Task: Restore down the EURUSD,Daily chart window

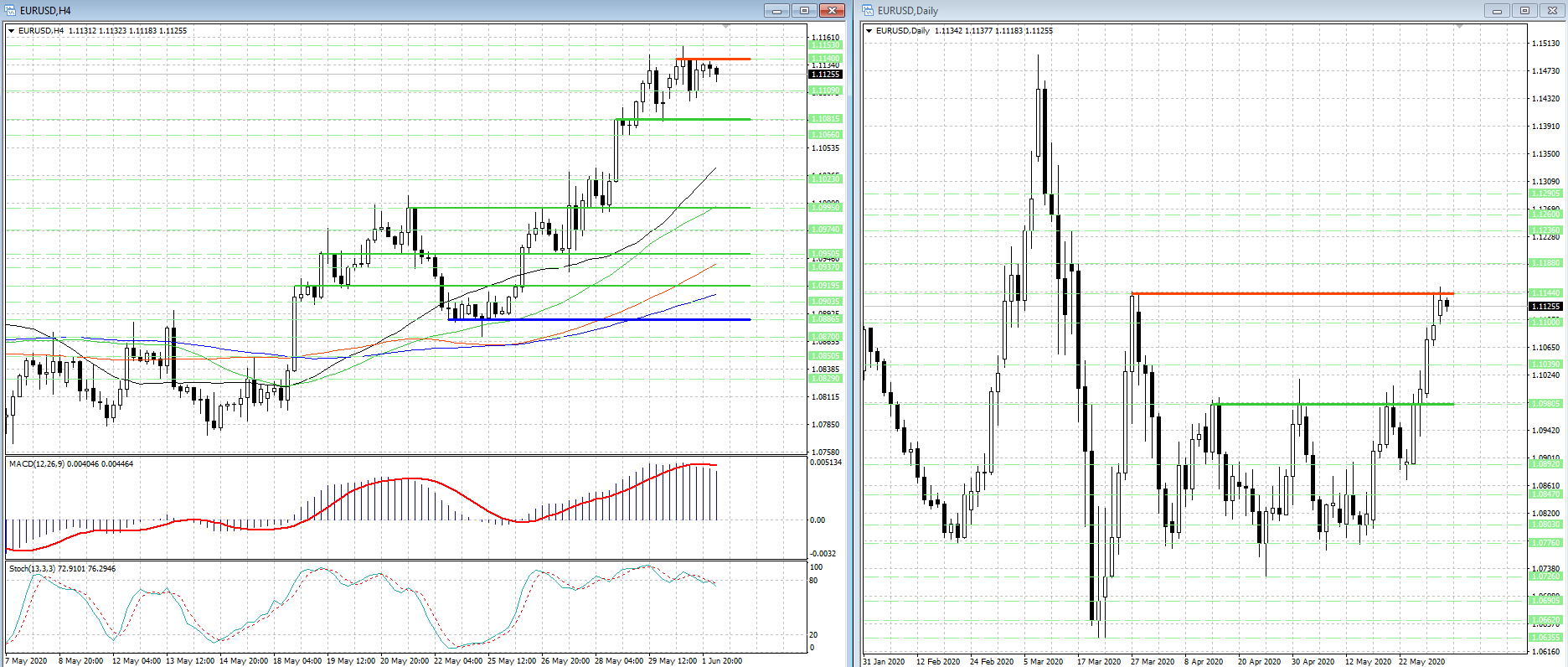Action: pyautogui.click(x=1524, y=10)
